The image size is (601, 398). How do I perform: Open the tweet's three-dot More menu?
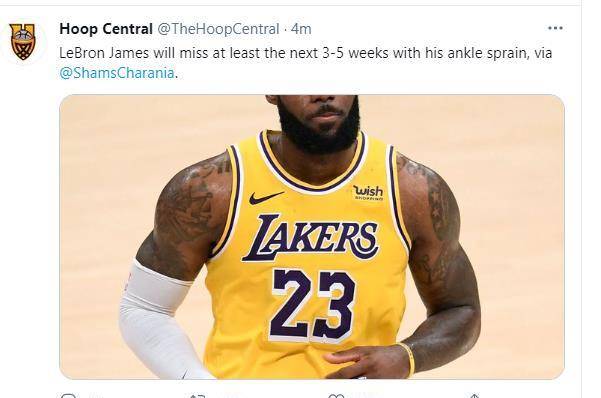[555, 28]
